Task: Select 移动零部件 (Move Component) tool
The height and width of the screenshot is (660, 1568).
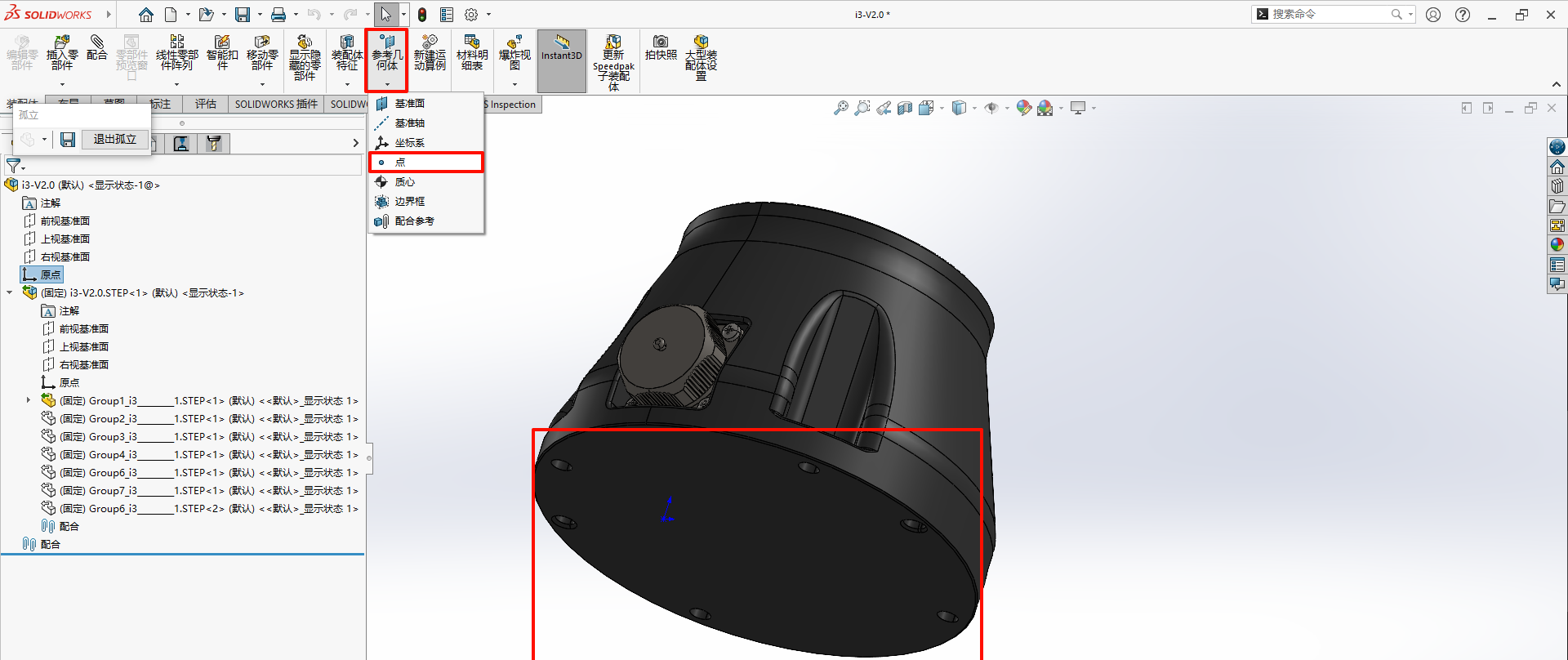Action: point(262,53)
